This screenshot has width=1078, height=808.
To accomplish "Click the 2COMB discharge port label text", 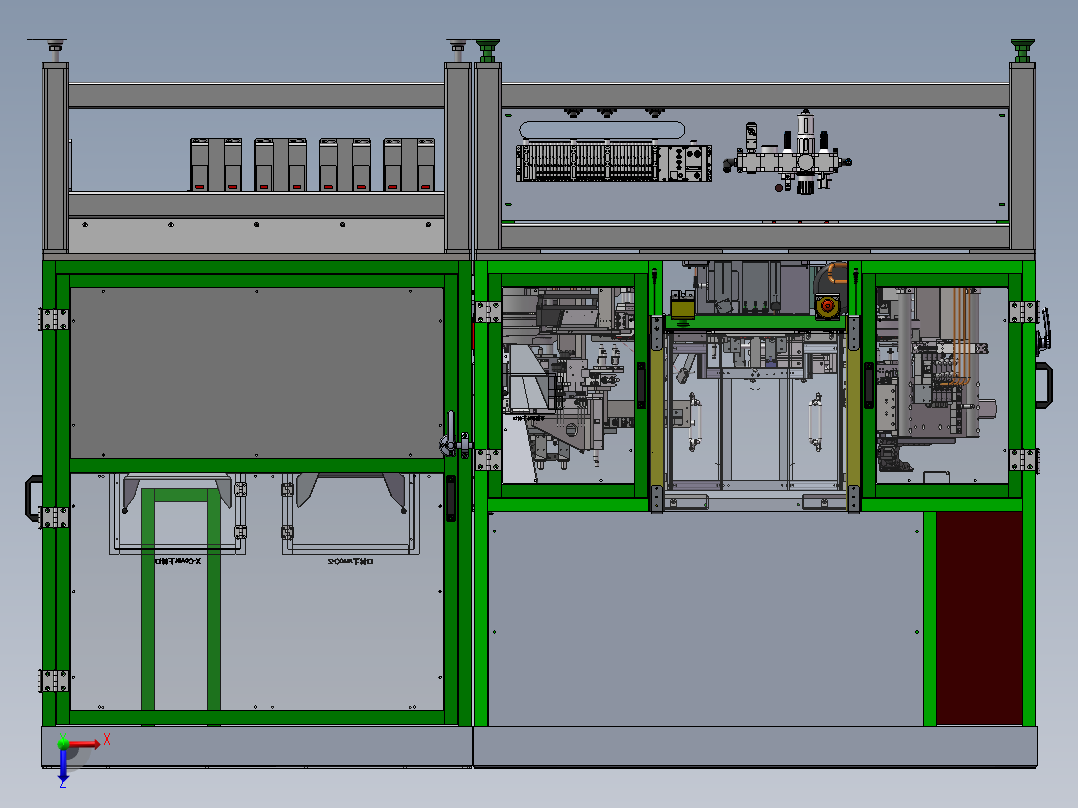I will [x=351, y=562].
